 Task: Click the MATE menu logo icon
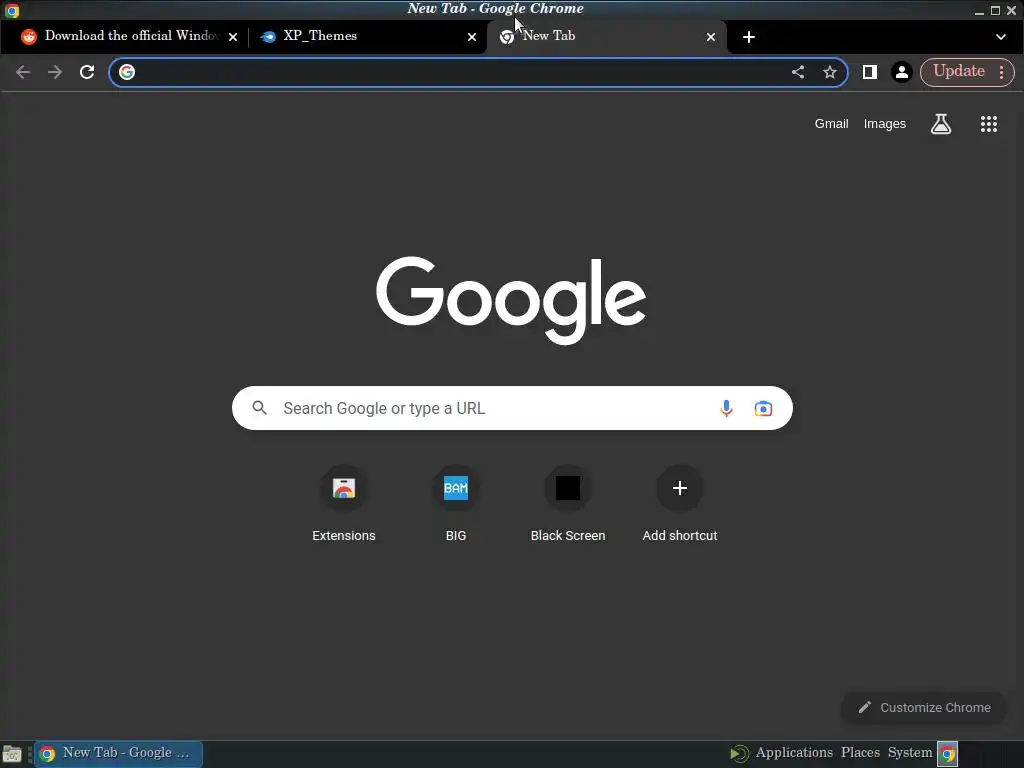(x=739, y=754)
